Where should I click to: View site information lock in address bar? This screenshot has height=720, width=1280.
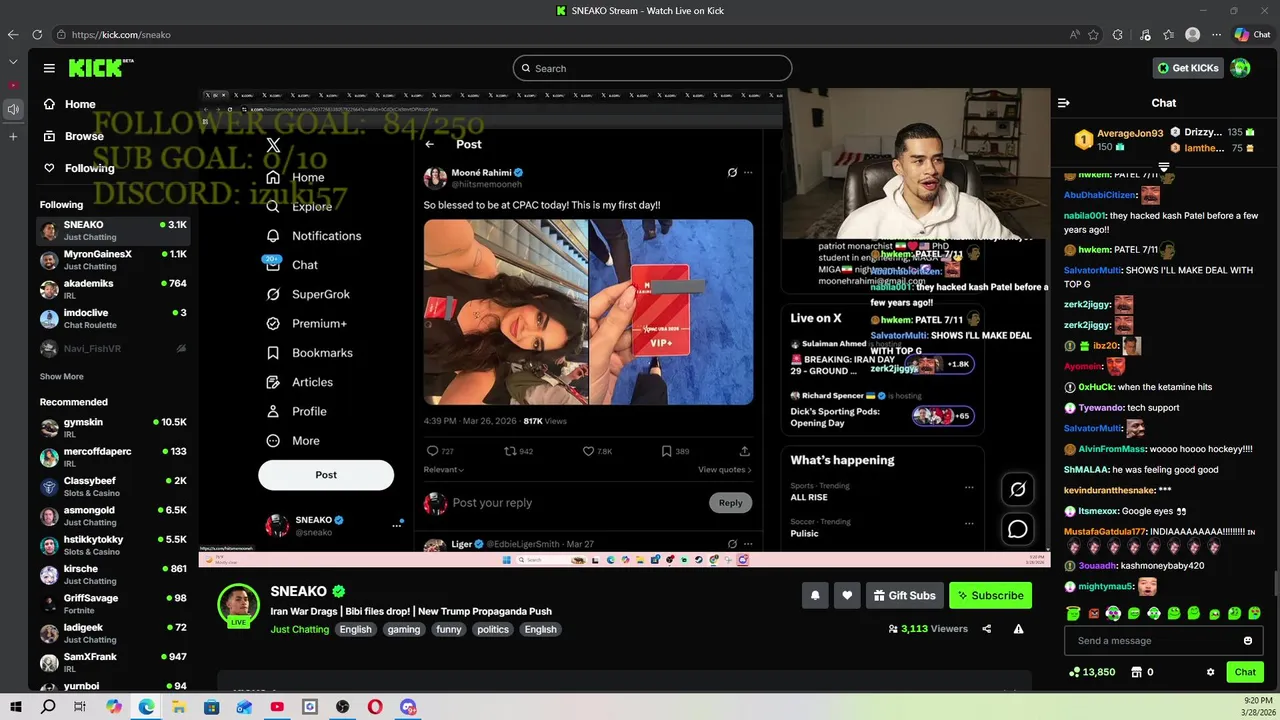tap(61, 34)
